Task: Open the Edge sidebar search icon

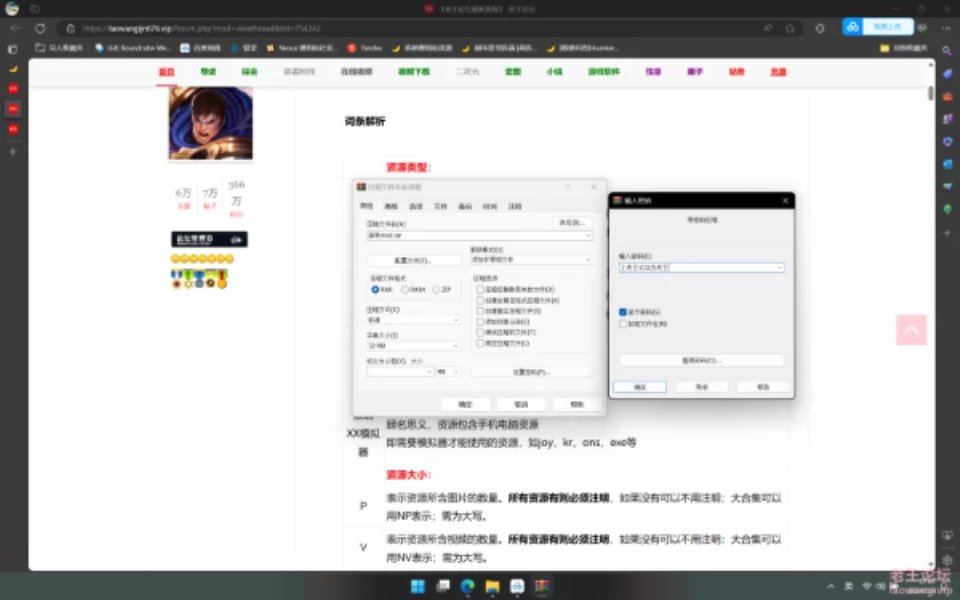Action: (947, 51)
